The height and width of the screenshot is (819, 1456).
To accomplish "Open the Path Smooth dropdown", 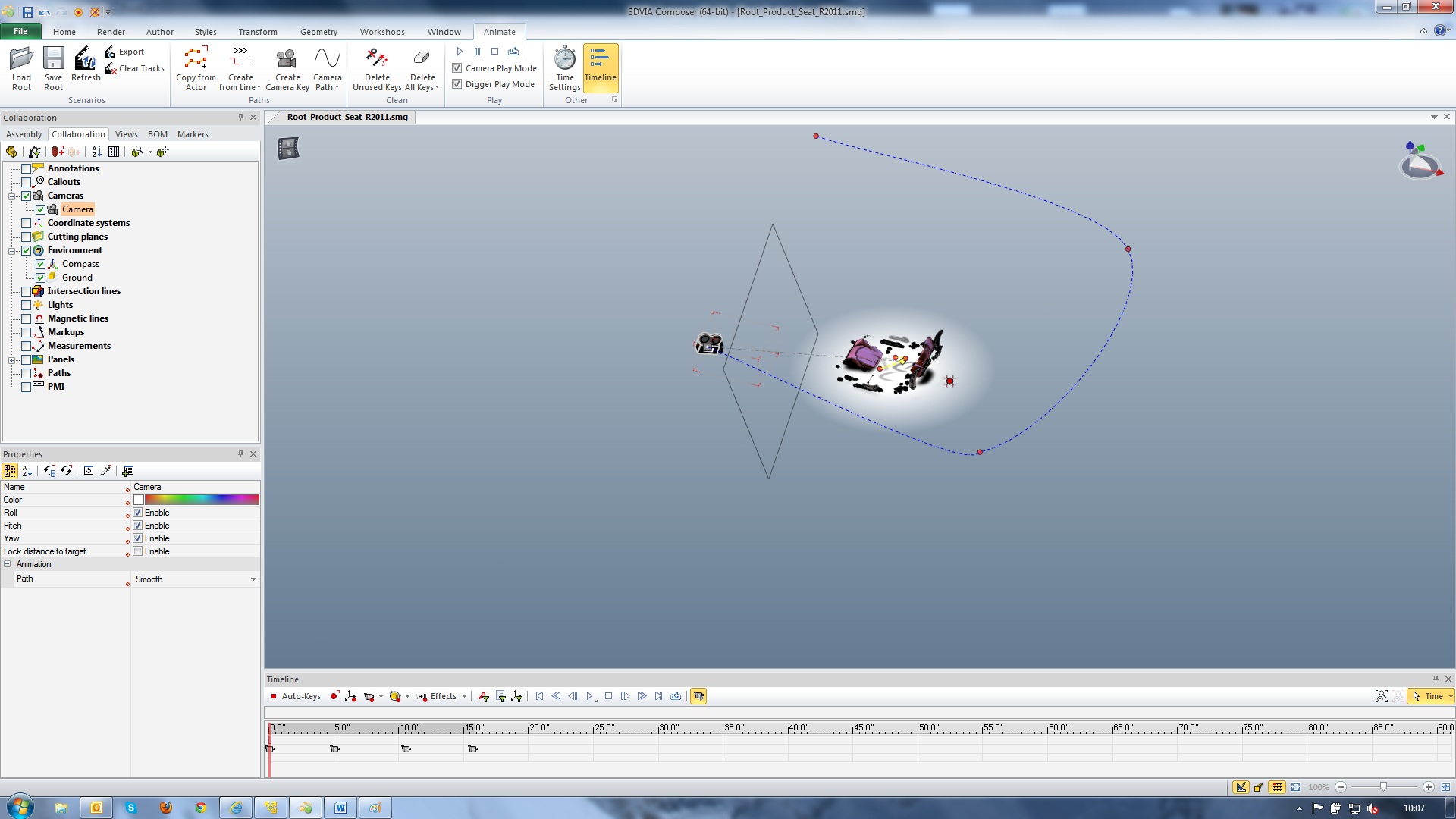I will point(253,579).
